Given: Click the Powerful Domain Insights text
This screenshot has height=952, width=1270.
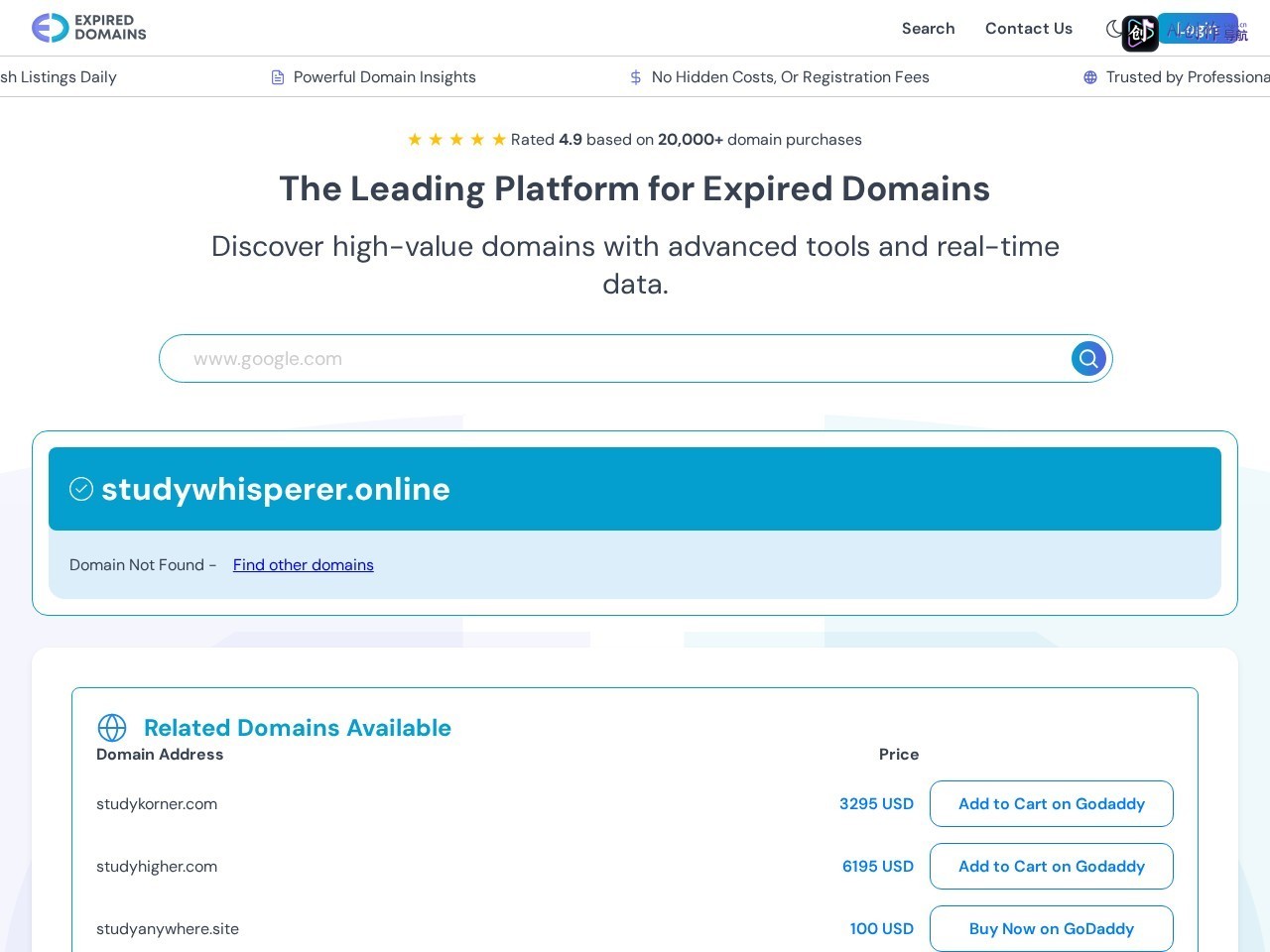Looking at the screenshot, I should coord(385,77).
